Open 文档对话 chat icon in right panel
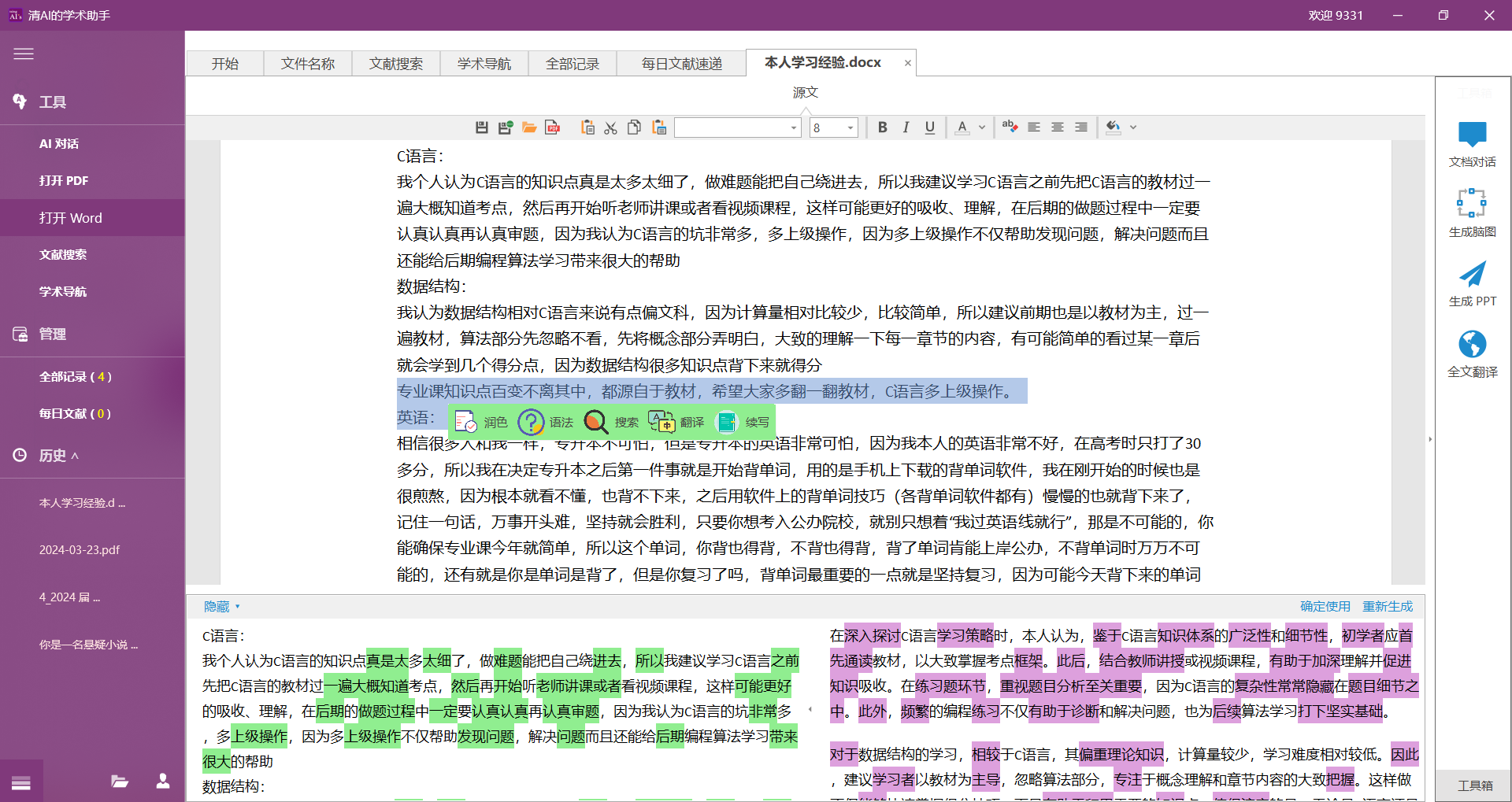The width and height of the screenshot is (1512, 802). point(1472,135)
